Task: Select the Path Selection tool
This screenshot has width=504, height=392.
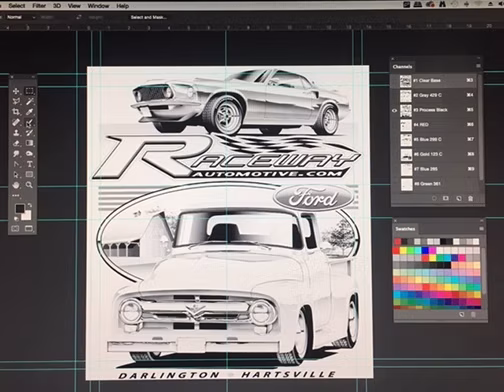Action: pyautogui.click(x=16, y=174)
